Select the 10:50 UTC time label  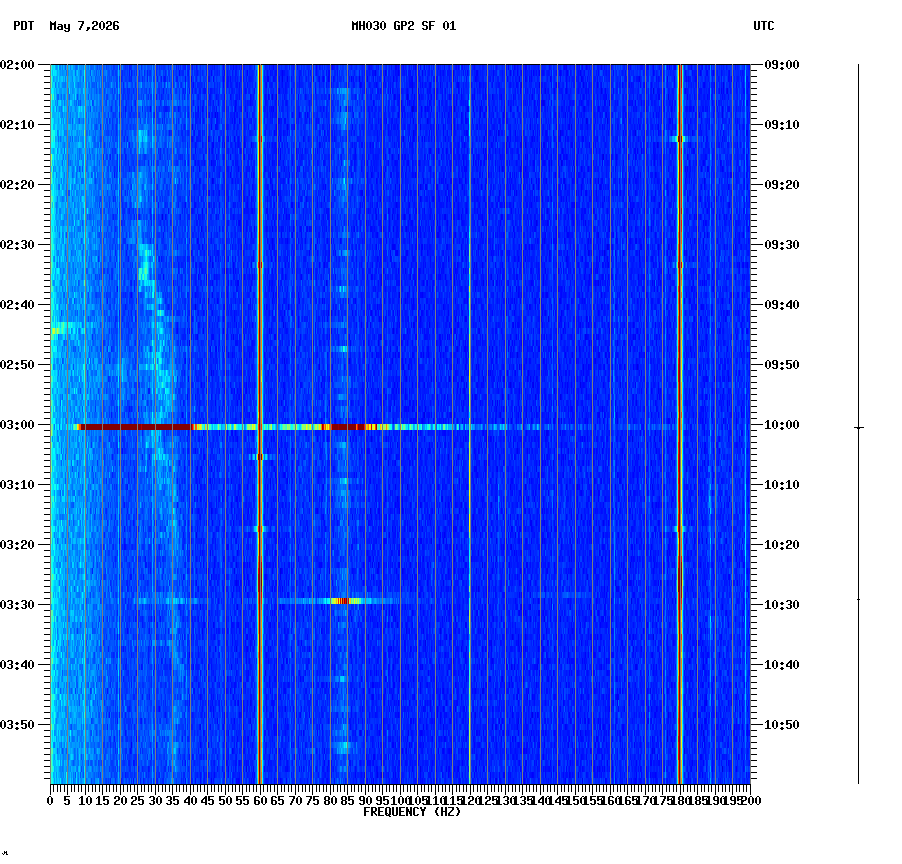[782, 725]
